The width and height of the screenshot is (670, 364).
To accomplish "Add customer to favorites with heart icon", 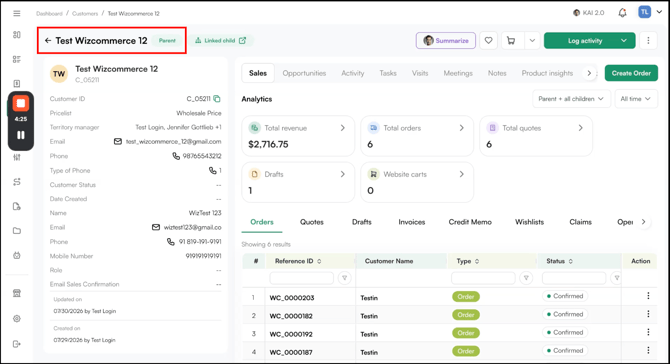I will pyautogui.click(x=488, y=41).
